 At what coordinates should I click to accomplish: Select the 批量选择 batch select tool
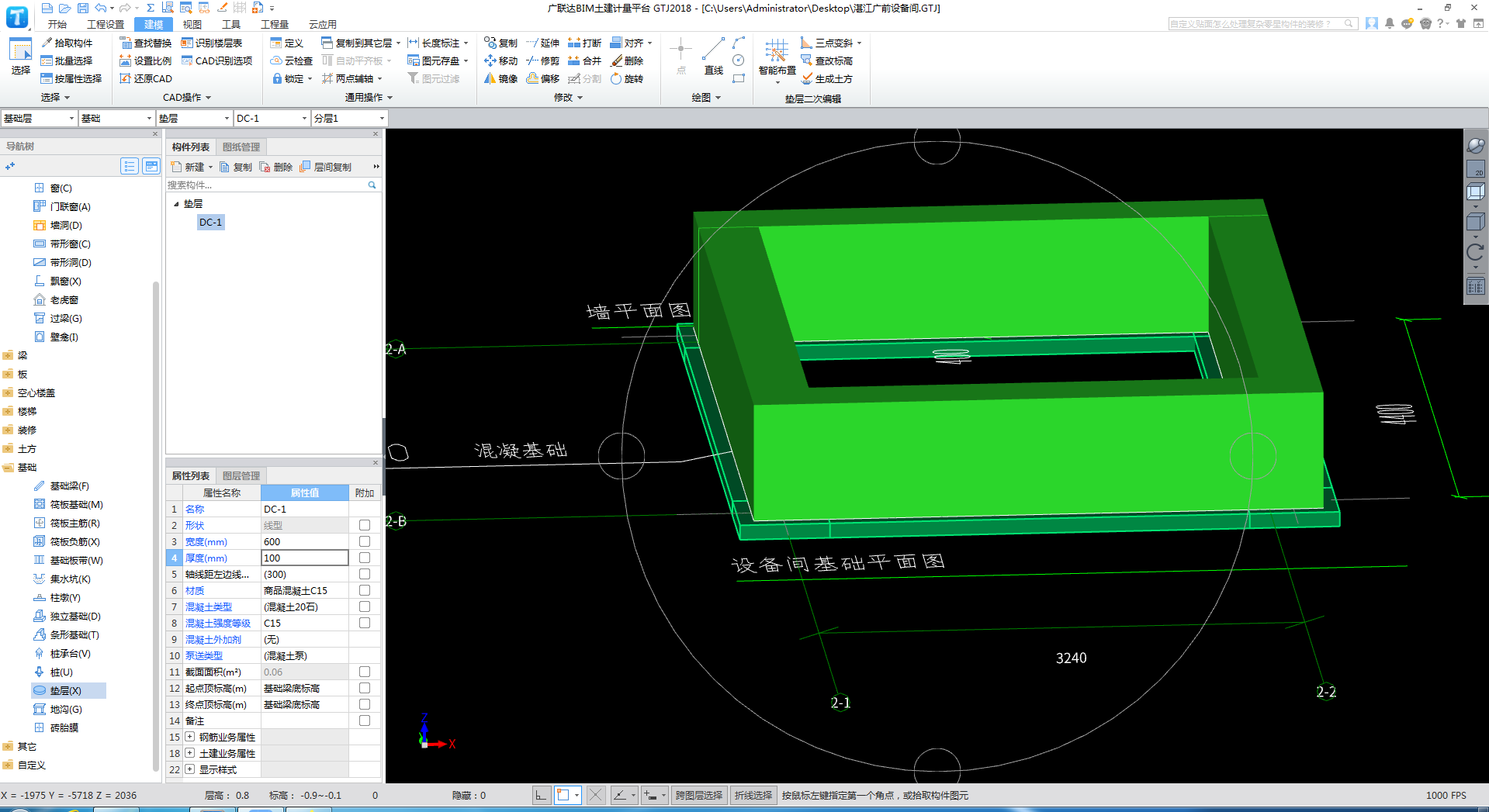[x=67, y=60]
